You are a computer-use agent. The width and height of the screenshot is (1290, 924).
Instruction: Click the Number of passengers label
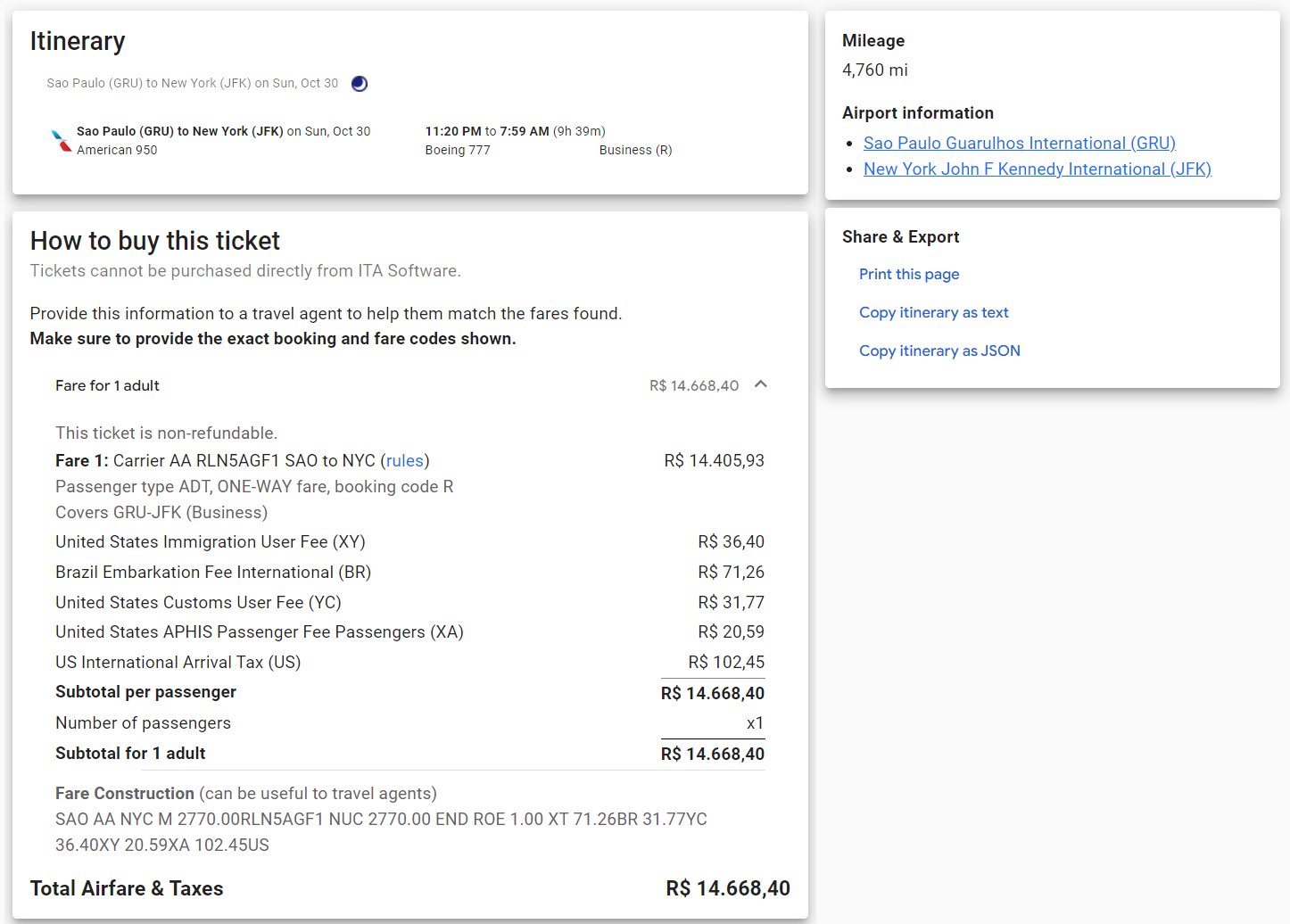pos(143,723)
